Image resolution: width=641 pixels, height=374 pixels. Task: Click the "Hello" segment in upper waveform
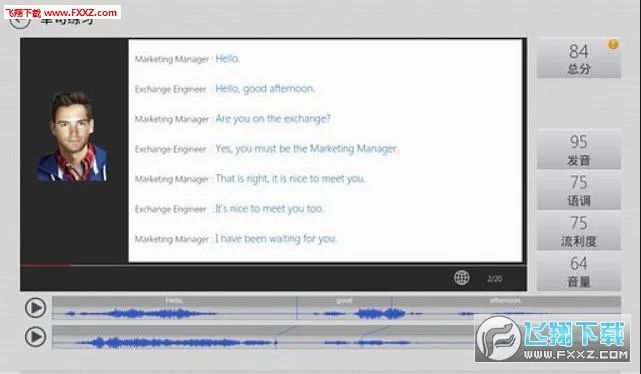coord(175,308)
